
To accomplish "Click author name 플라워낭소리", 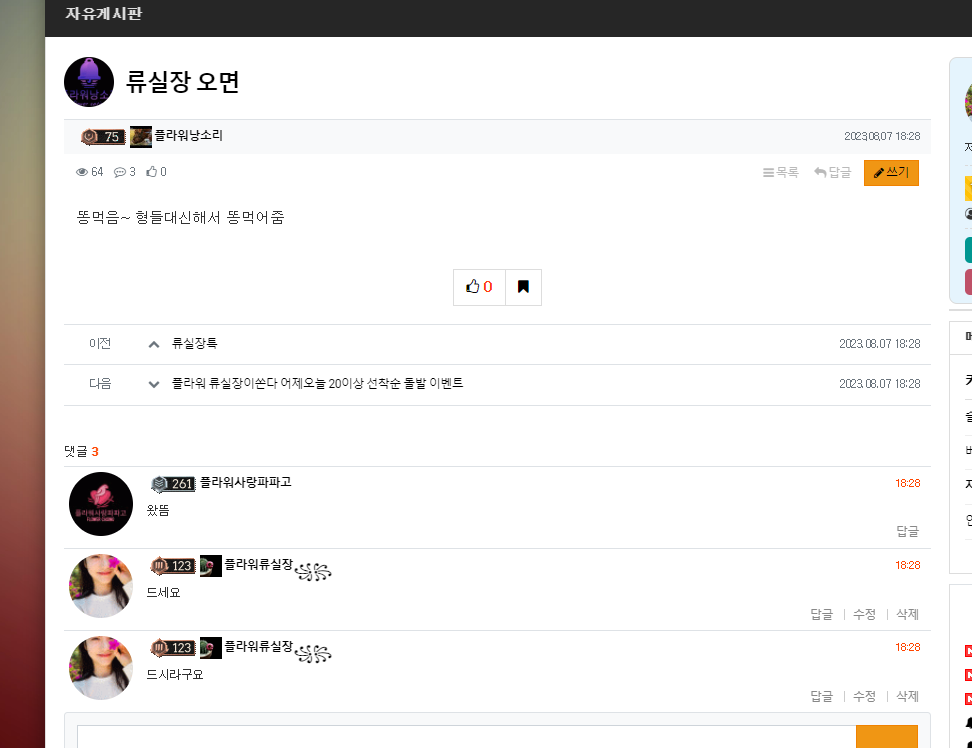I will coord(188,135).
